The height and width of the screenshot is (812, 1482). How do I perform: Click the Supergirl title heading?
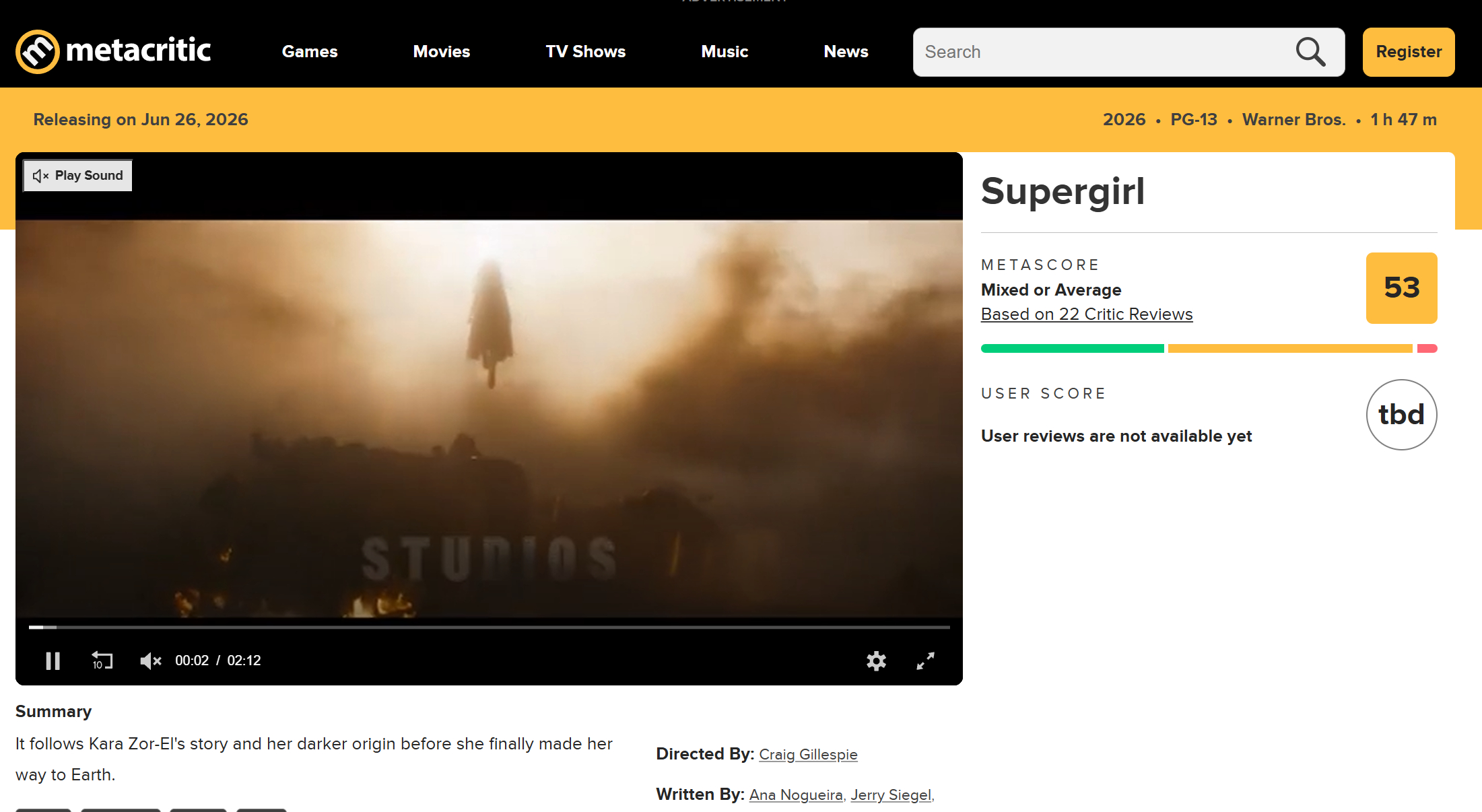point(1063,191)
